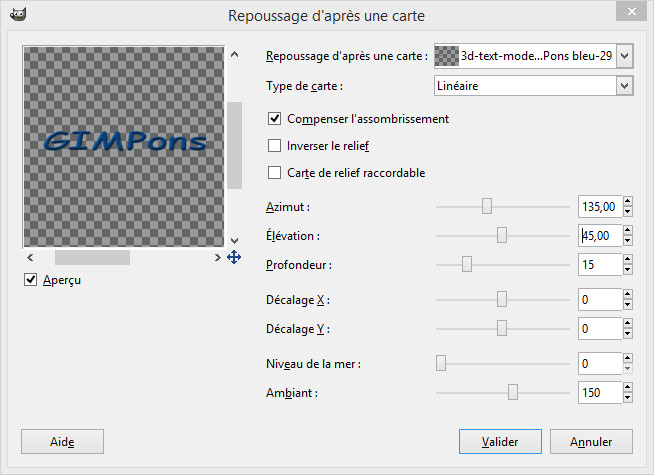Click the Azimut label
This screenshot has height=475, width=654.
[x=288, y=207]
